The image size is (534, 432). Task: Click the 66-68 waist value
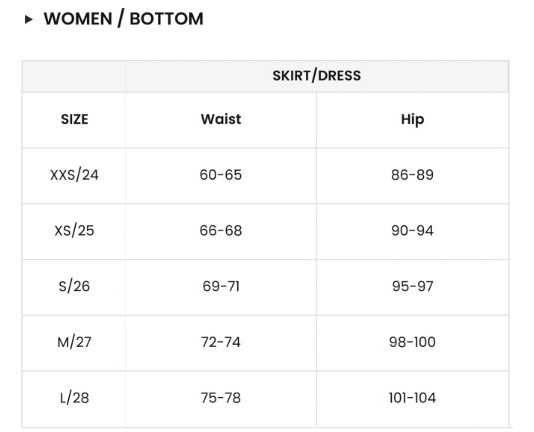(x=221, y=231)
